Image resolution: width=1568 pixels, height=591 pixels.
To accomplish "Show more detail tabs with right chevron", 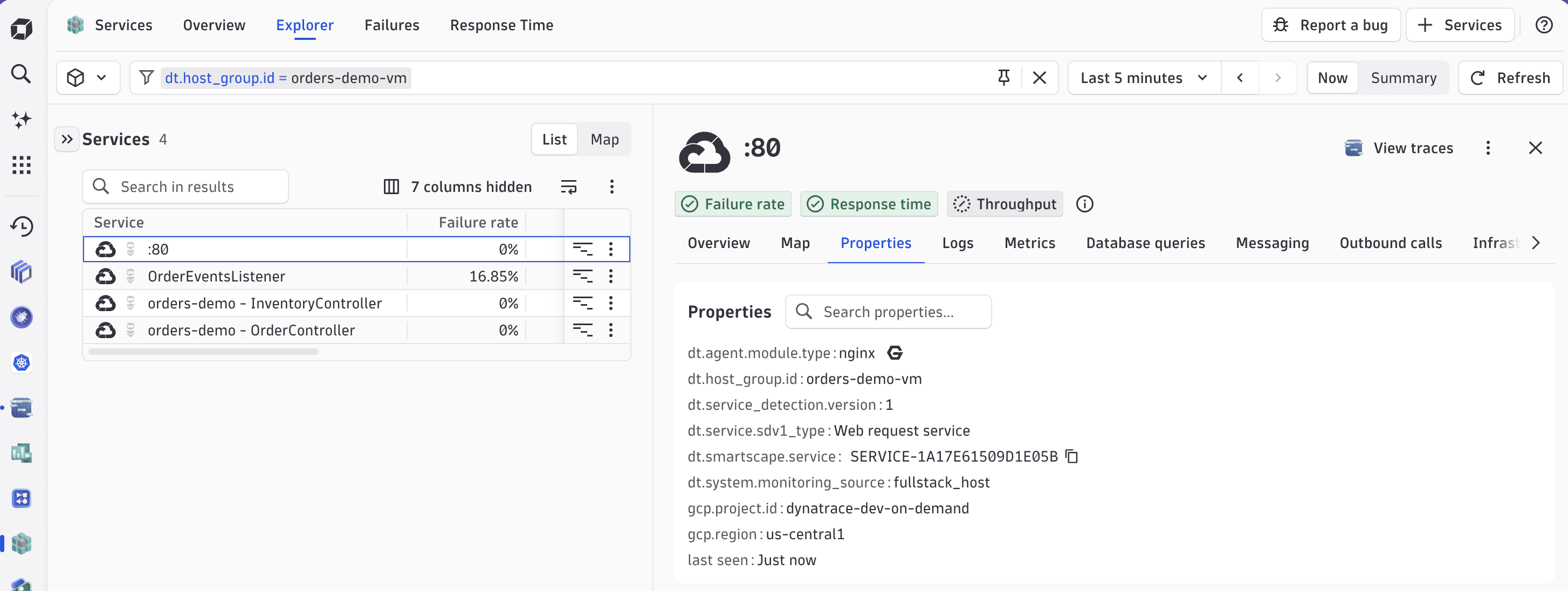I will [x=1535, y=243].
